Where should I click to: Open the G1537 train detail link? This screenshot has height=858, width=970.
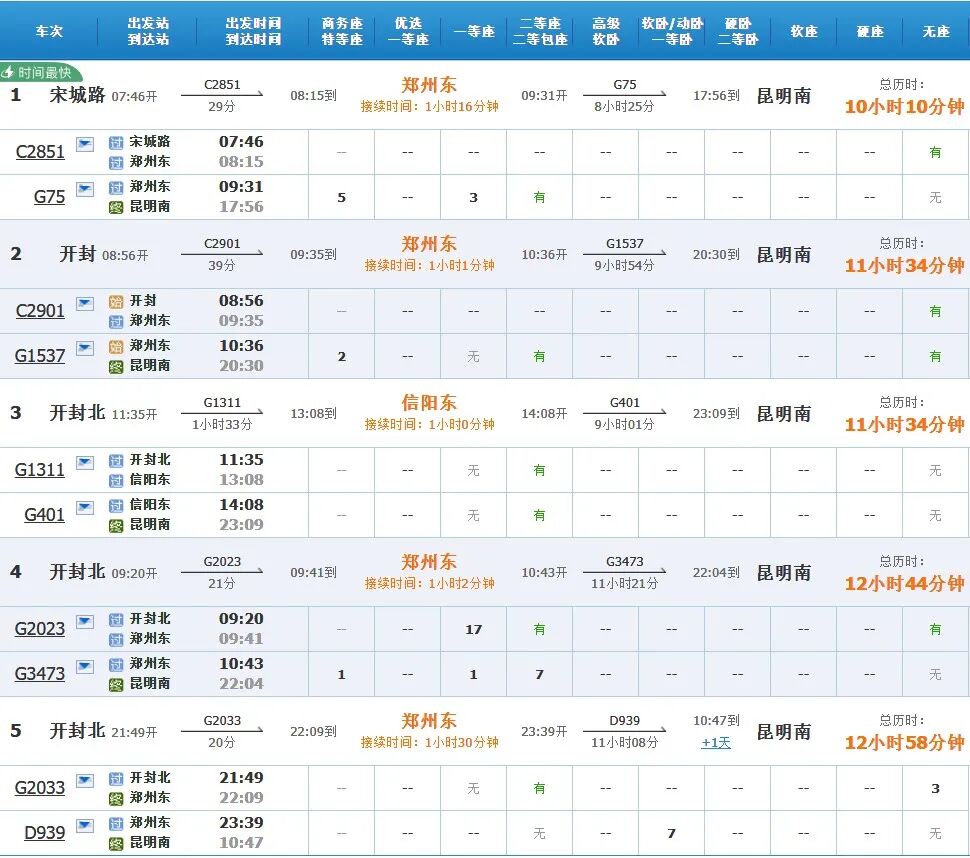coord(40,355)
